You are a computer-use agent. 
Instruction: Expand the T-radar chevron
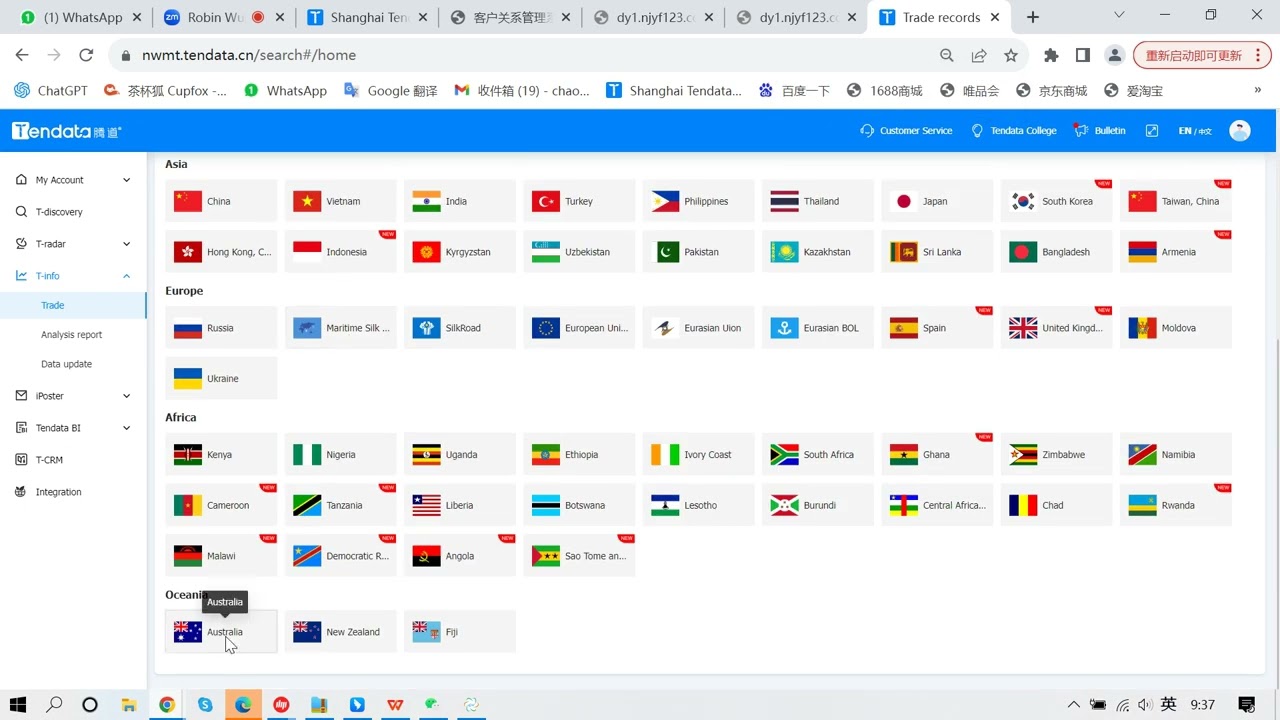(126, 244)
